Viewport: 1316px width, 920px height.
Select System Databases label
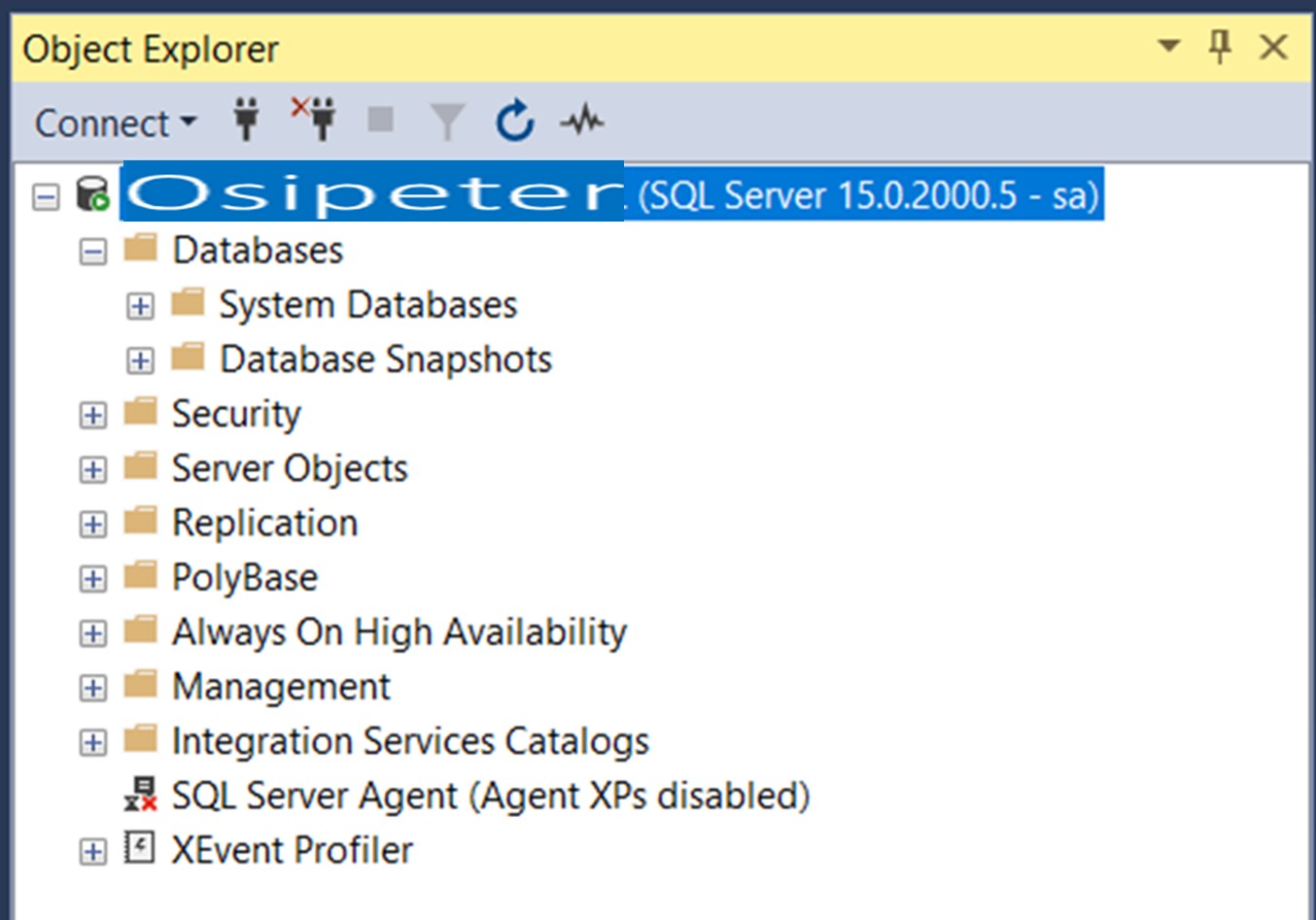[x=368, y=305]
